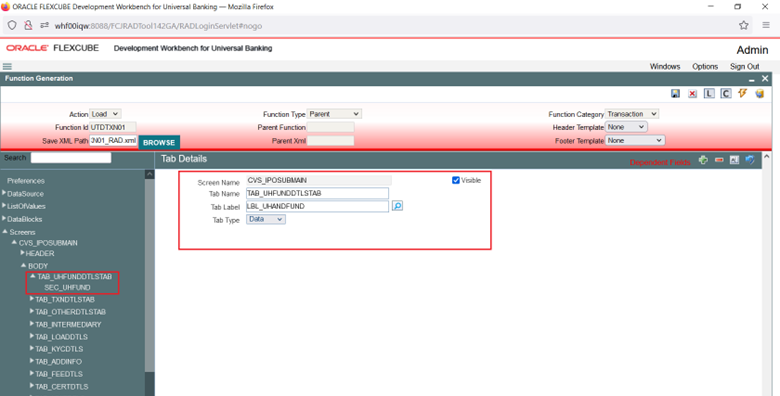This screenshot has width=780, height=396.
Task: Select TAB_FEEDTLS tree item
Action: 59,374
